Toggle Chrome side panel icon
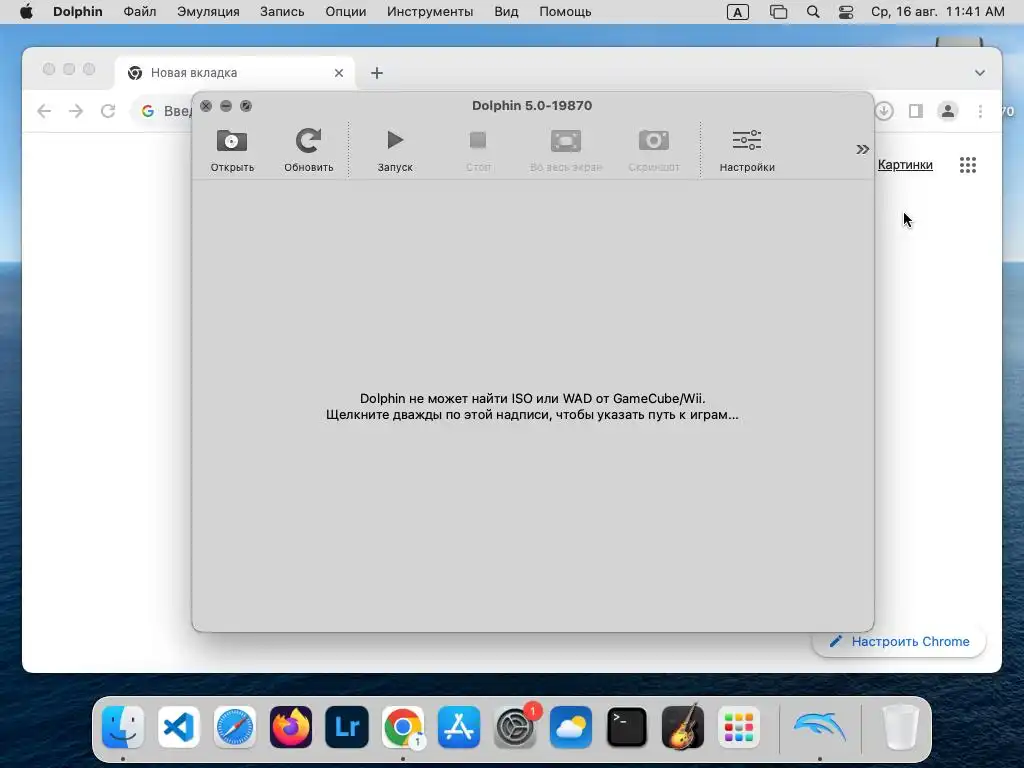This screenshot has height=768, width=1024. click(916, 111)
